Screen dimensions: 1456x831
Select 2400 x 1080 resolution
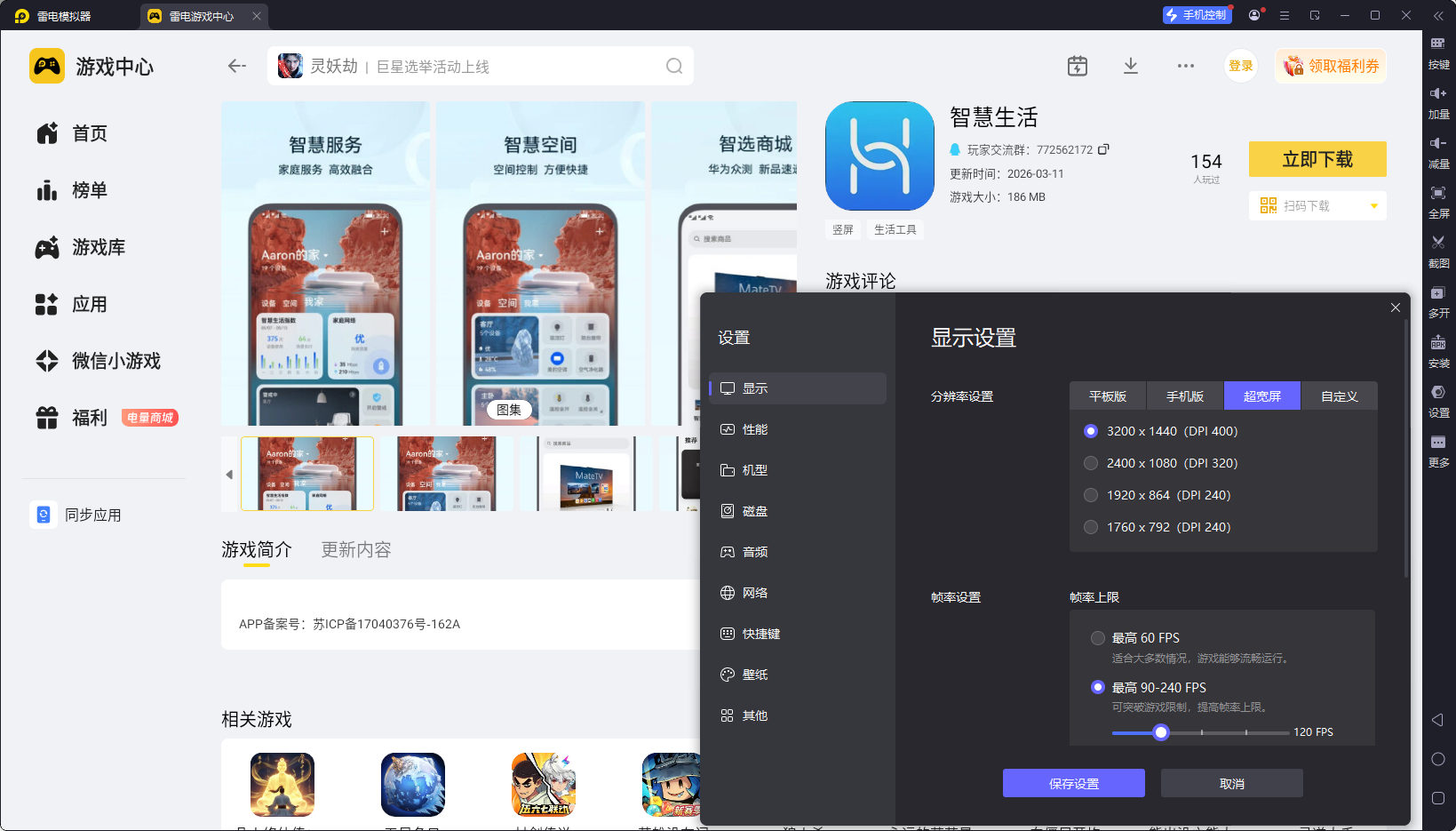[1091, 463]
